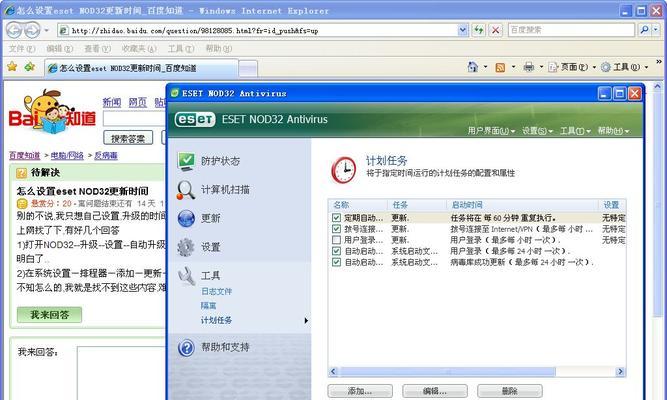Click the 编辑... (Edit) button
667x400 pixels.
pos(435,391)
